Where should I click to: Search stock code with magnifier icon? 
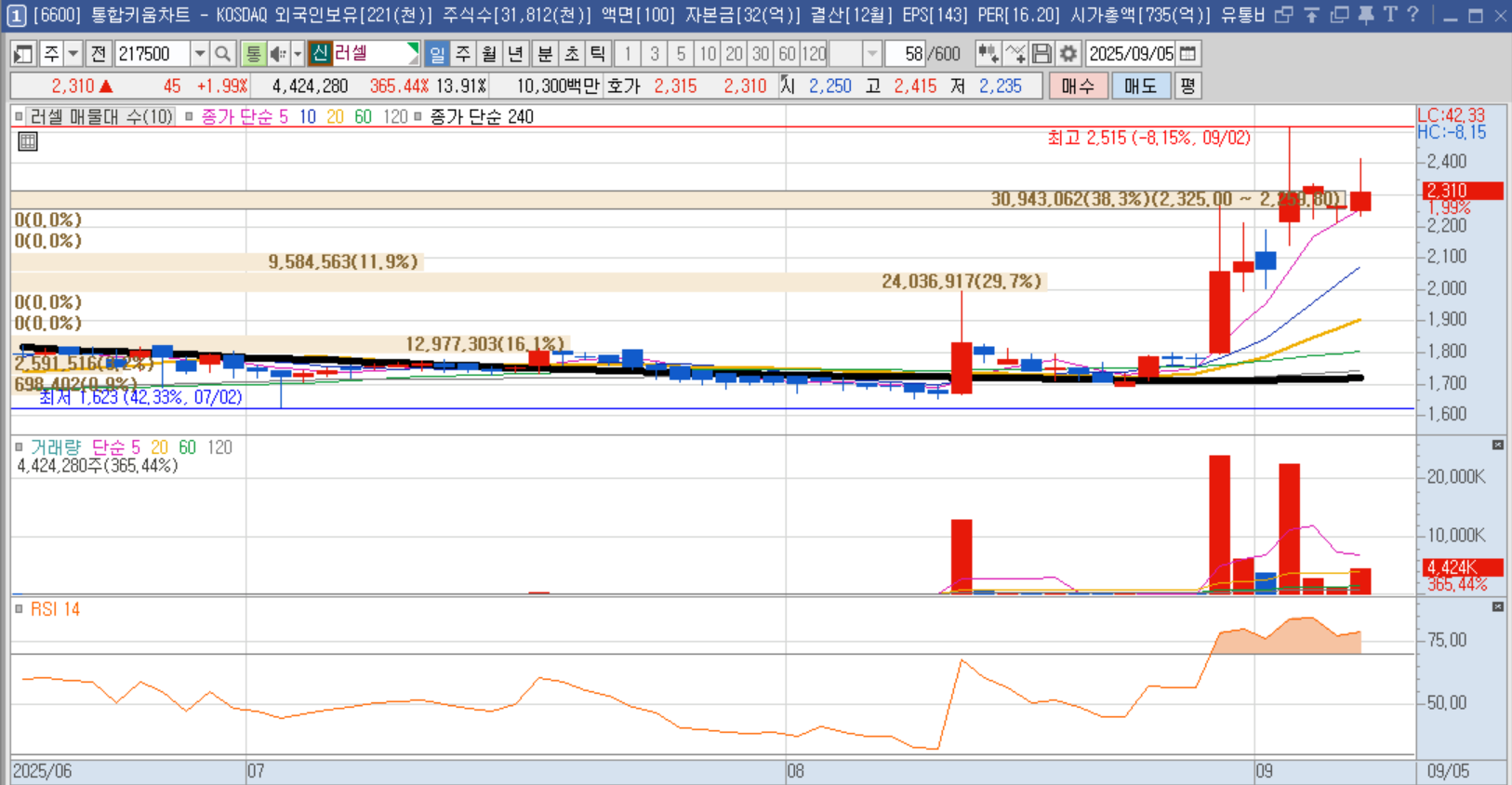coord(223,54)
